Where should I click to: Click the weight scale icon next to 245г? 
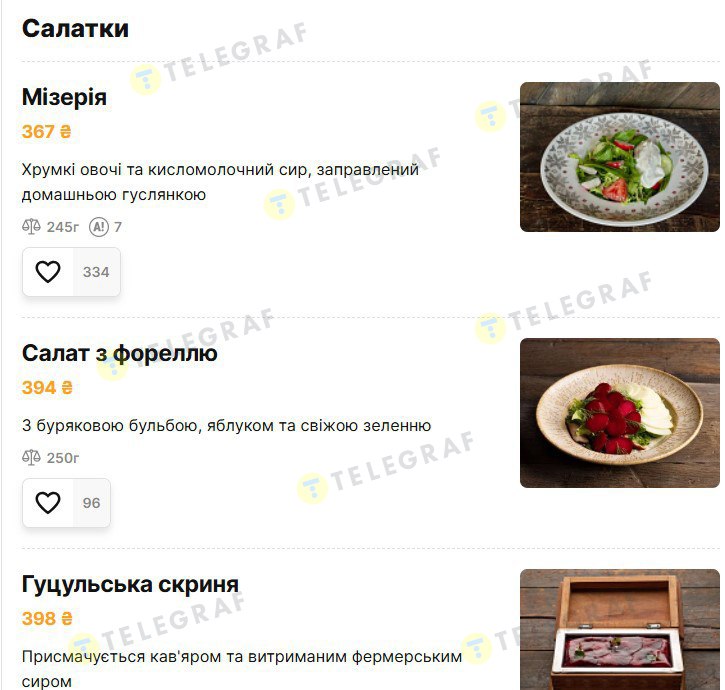pos(31,227)
